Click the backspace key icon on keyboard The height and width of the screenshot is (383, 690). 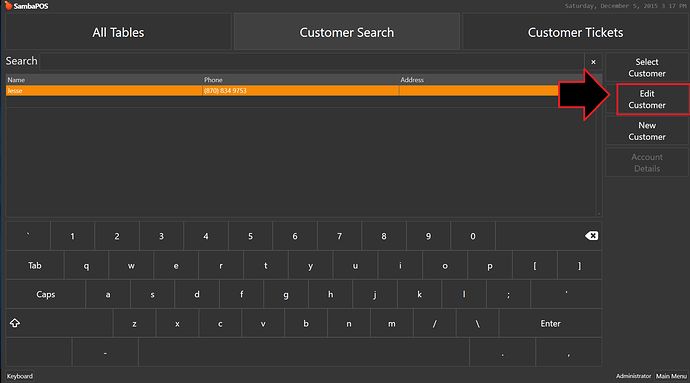tap(591, 236)
